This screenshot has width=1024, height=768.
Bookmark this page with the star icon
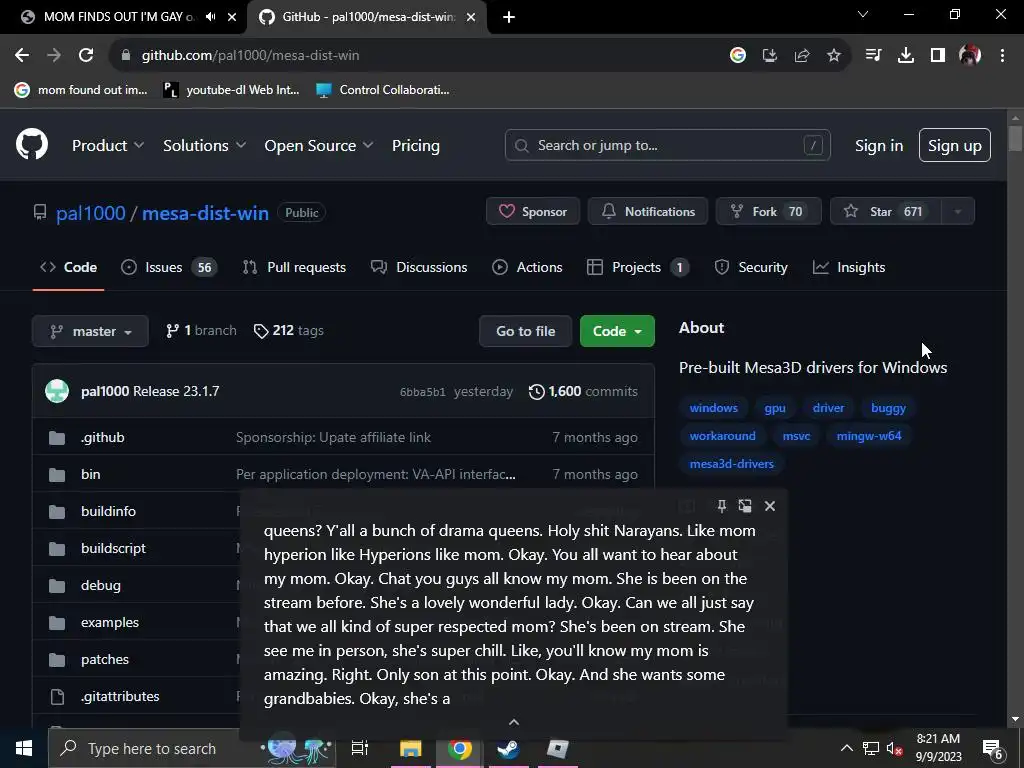[x=834, y=56]
